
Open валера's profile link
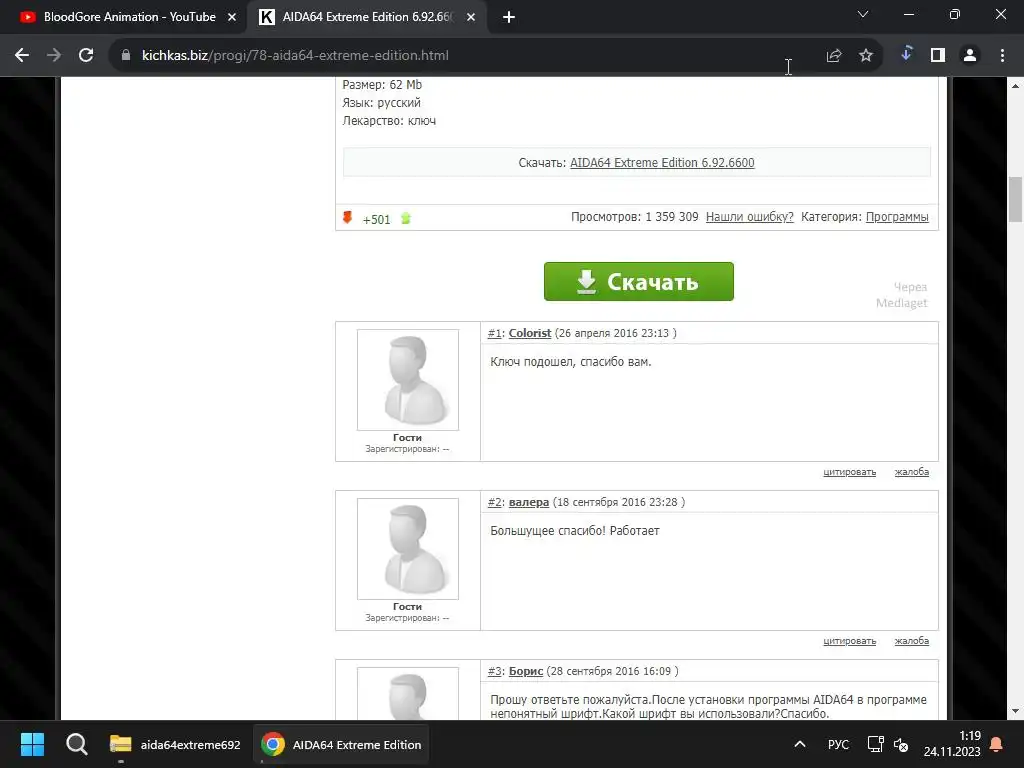coord(529,502)
